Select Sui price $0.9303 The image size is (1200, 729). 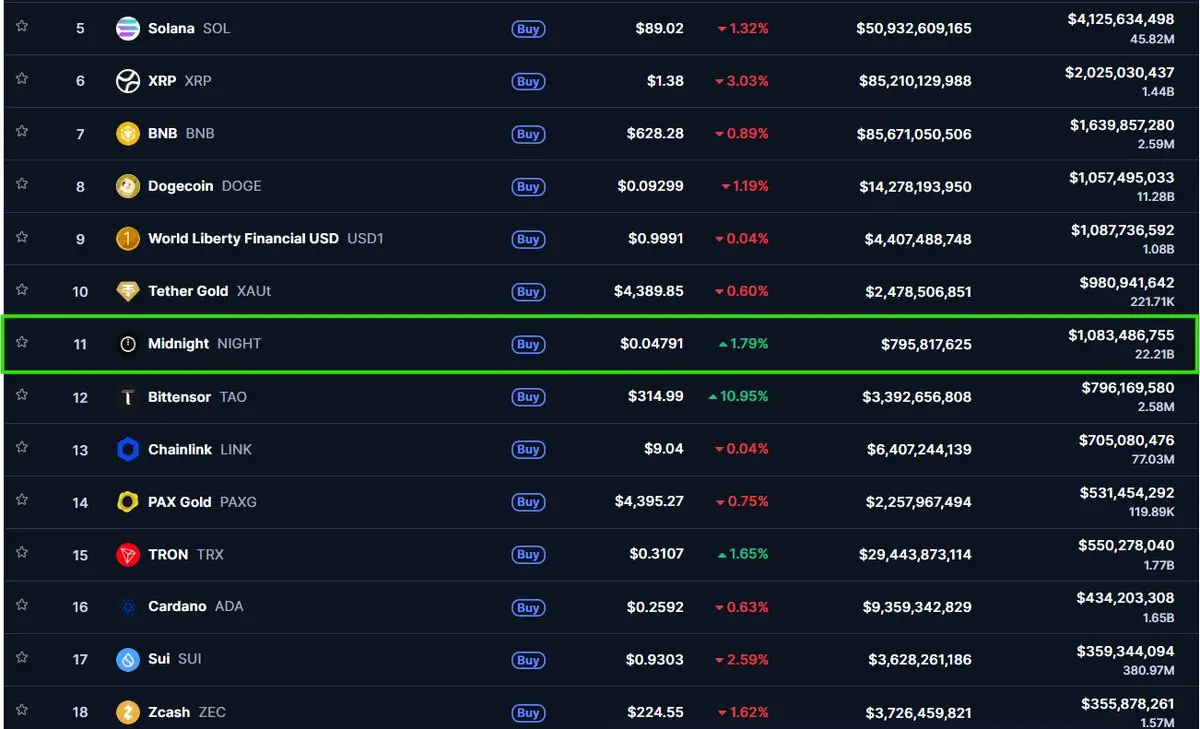point(656,660)
